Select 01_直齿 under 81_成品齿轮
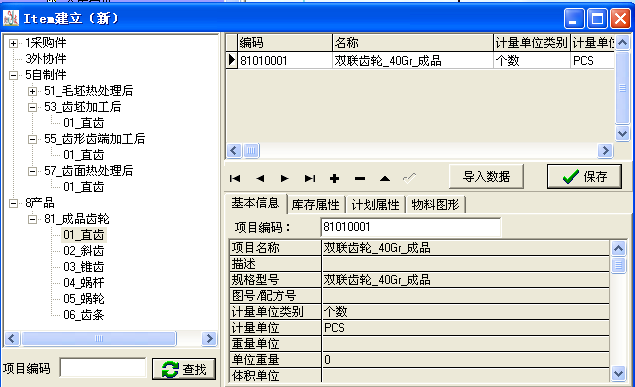Image resolution: width=635 pixels, height=387 pixels. (x=83, y=235)
